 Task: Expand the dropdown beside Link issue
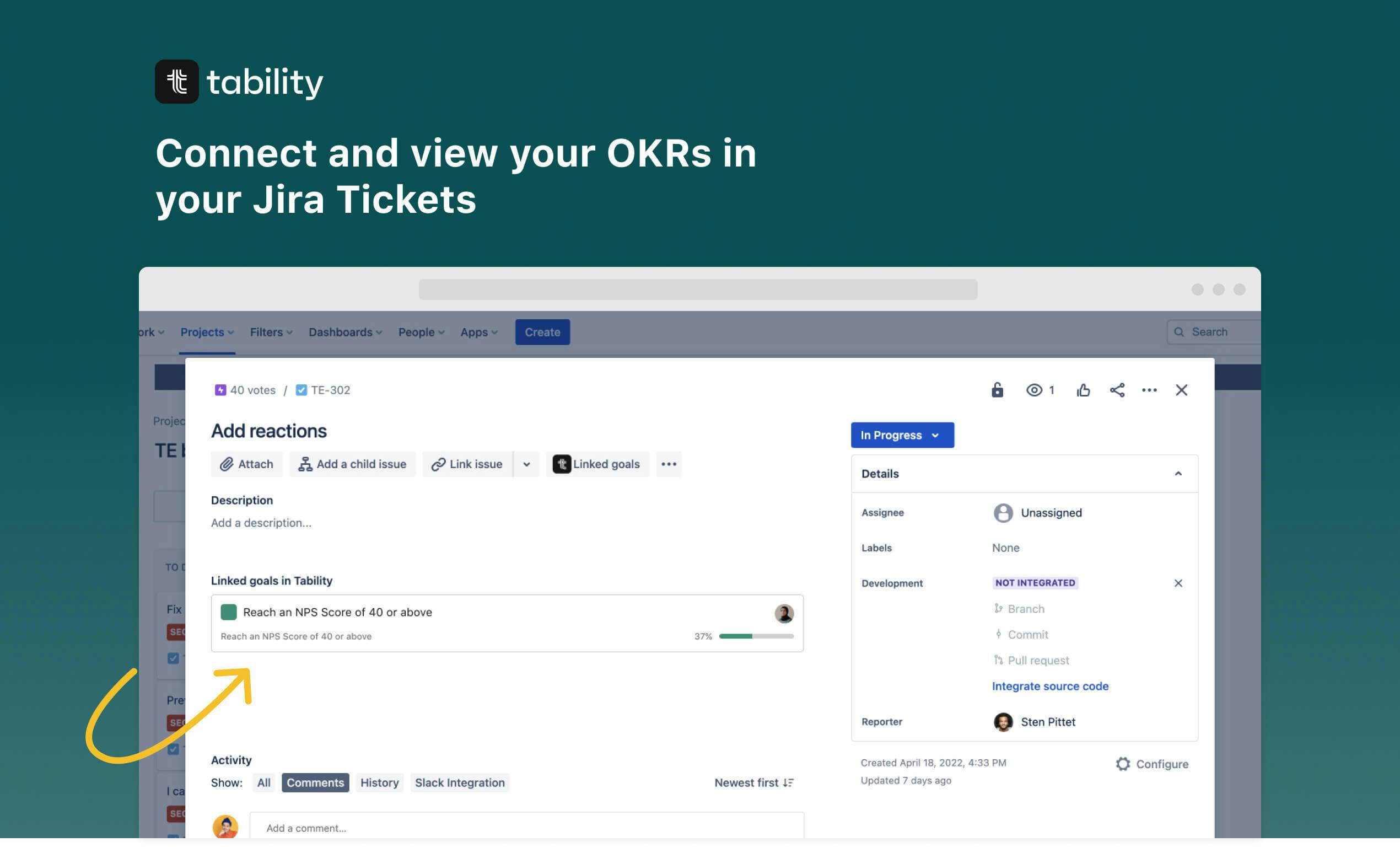tap(527, 464)
